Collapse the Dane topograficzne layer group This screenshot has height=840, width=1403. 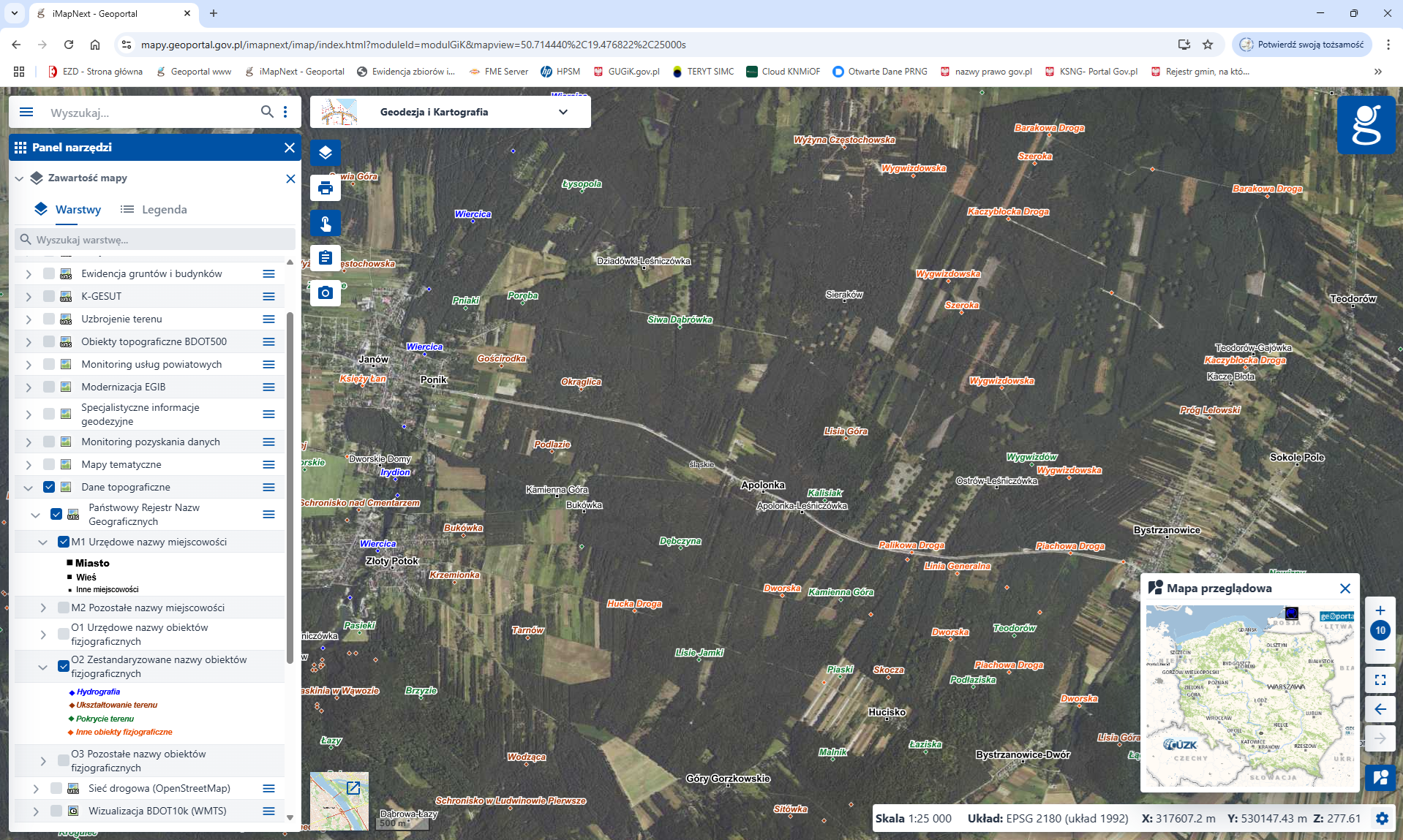(29, 487)
